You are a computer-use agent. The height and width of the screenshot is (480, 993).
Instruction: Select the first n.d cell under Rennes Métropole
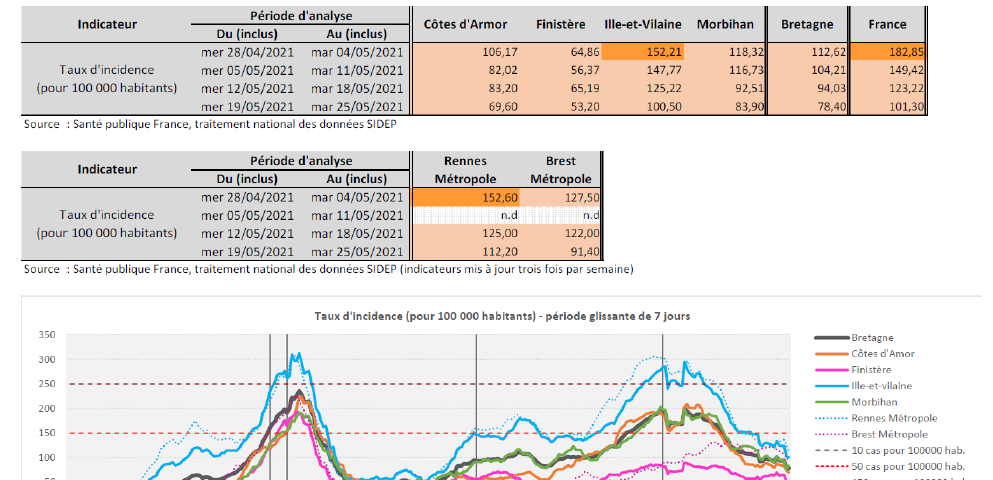[x=465, y=215]
